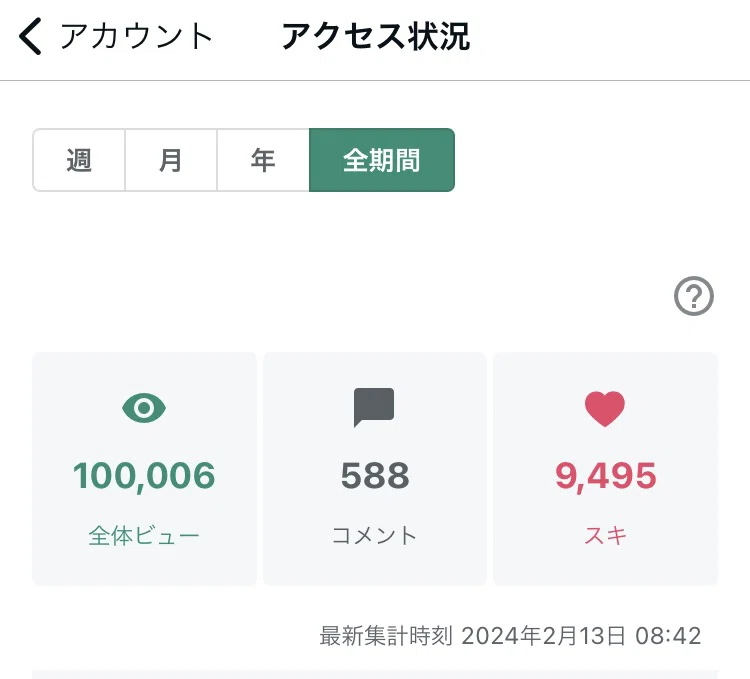Select the 全期間 (all time) tab
This screenshot has width=750, height=679.
[x=382, y=160]
